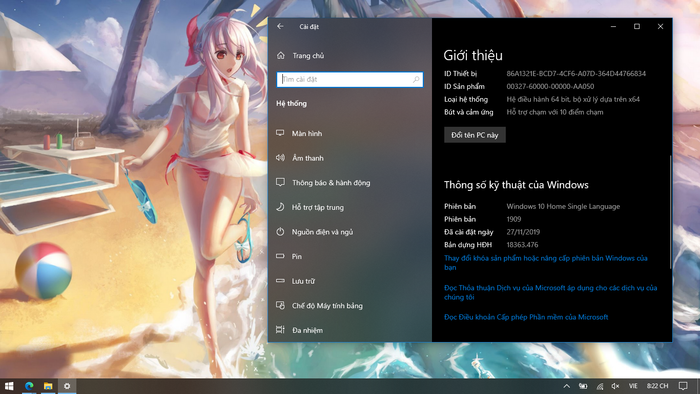Viewport: 700px width, 394px height.
Task: Open the change product key link
Action: 546,262
